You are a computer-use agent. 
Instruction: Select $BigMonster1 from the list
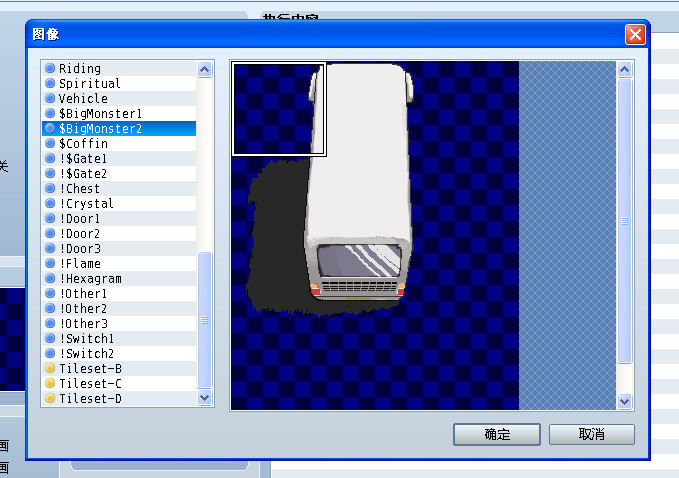[x=119, y=113]
